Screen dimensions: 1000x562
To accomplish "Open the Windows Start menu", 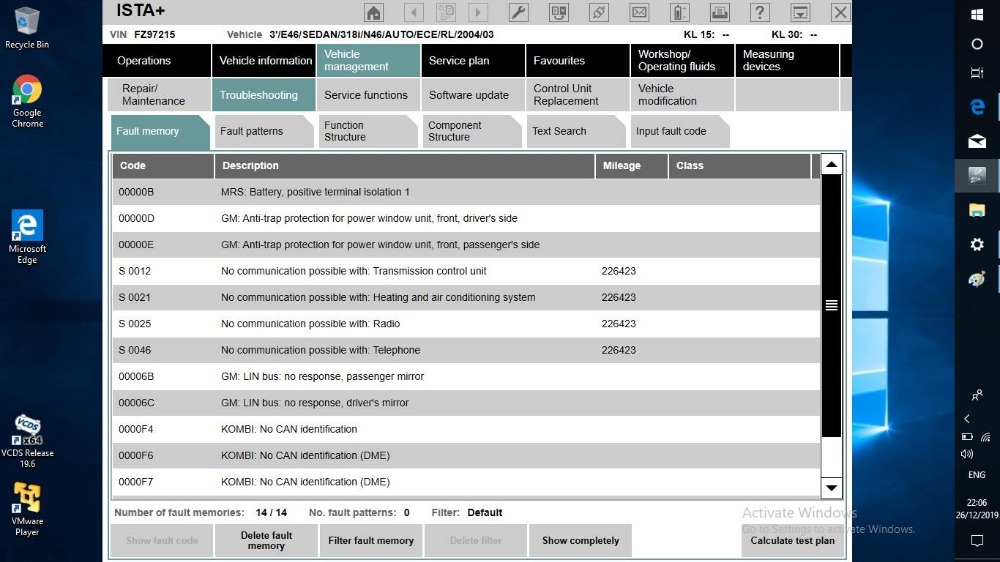I will (977, 15).
